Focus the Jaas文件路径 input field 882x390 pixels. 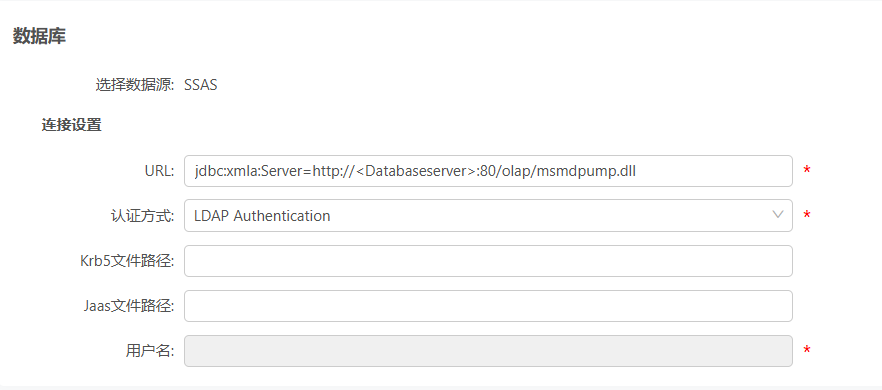[x=488, y=306]
